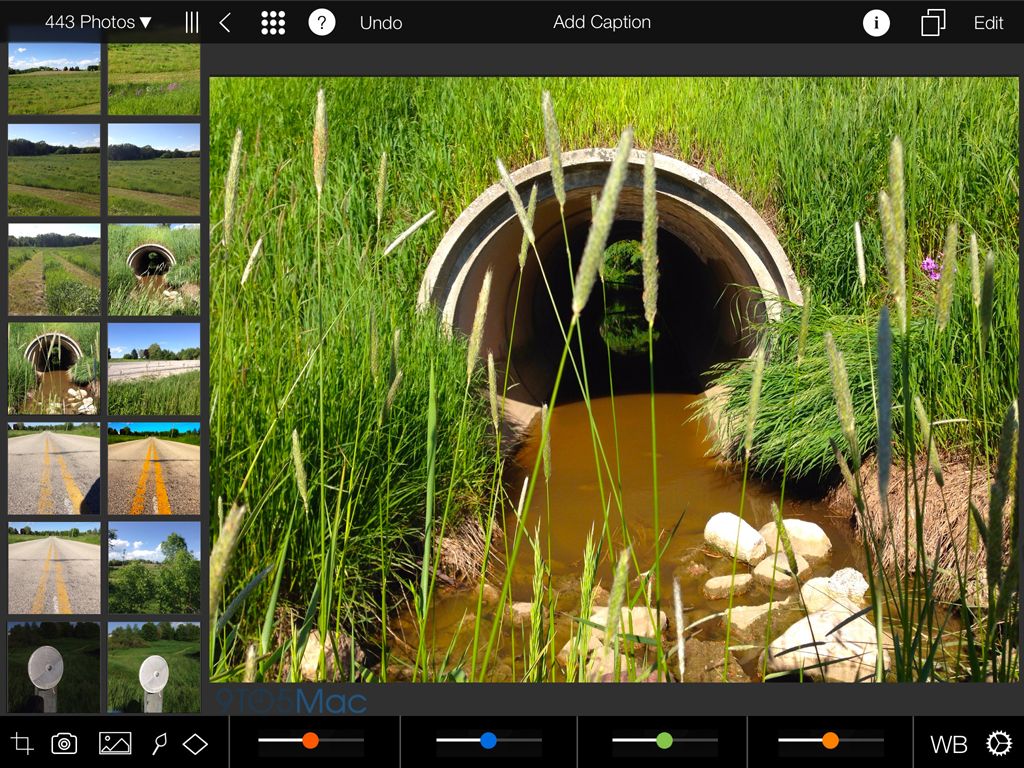This screenshot has height=768, width=1024.
Task: Click the picture frame icon
Action: tap(115, 743)
